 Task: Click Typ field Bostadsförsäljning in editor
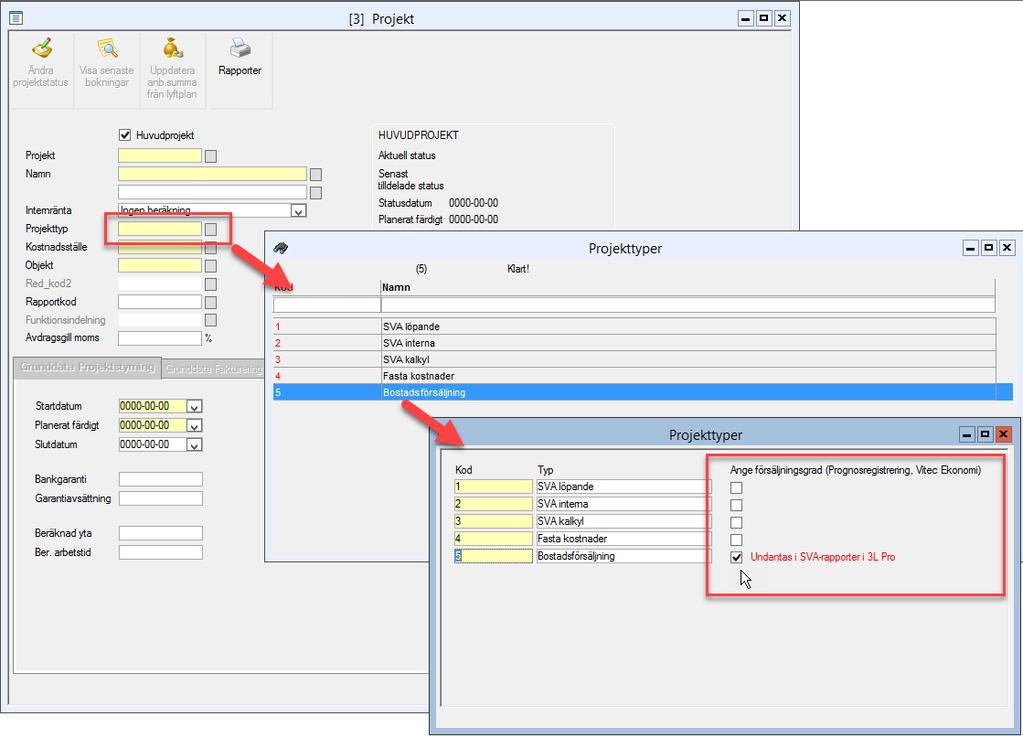click(x=623, y=556)
